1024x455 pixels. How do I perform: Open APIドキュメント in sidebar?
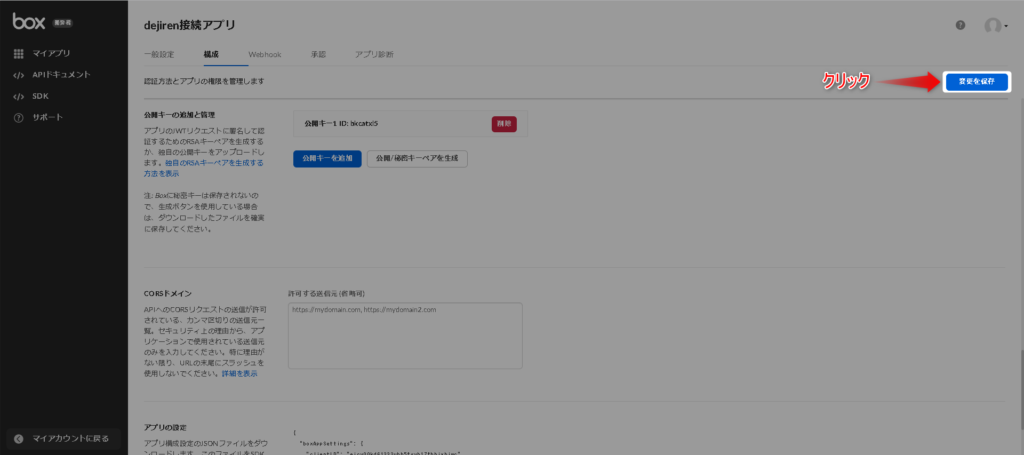point(61,75)
